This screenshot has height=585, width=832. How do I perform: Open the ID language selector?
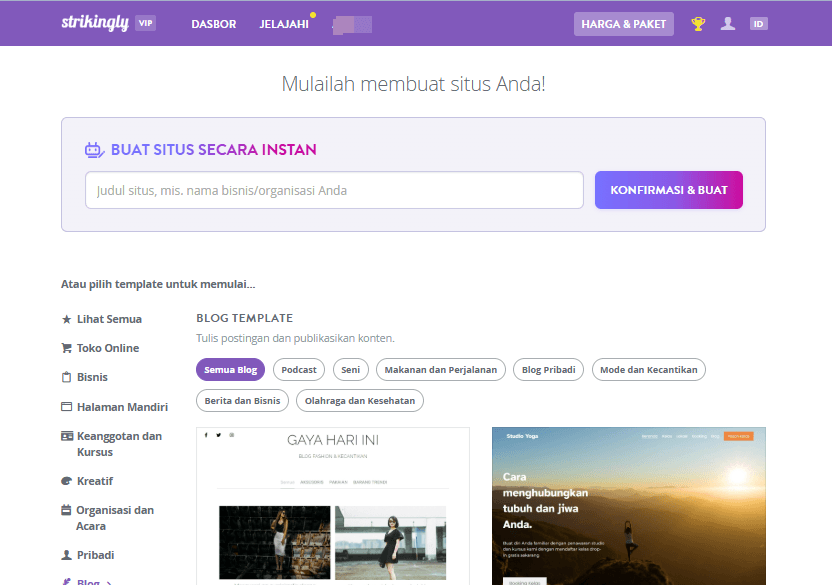(759, 24)
